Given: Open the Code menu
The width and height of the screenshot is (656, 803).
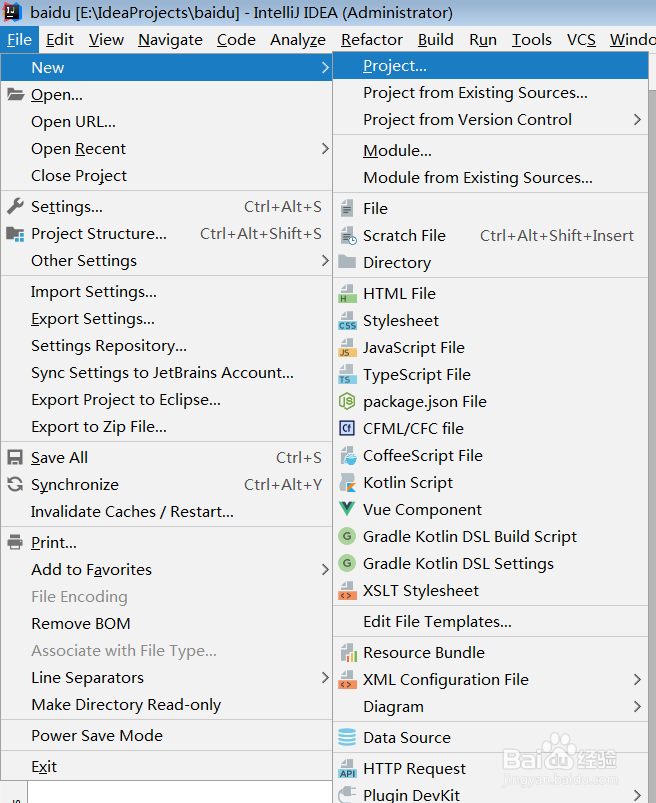Looking at the screenshot, I should click(x=236, y=39).
